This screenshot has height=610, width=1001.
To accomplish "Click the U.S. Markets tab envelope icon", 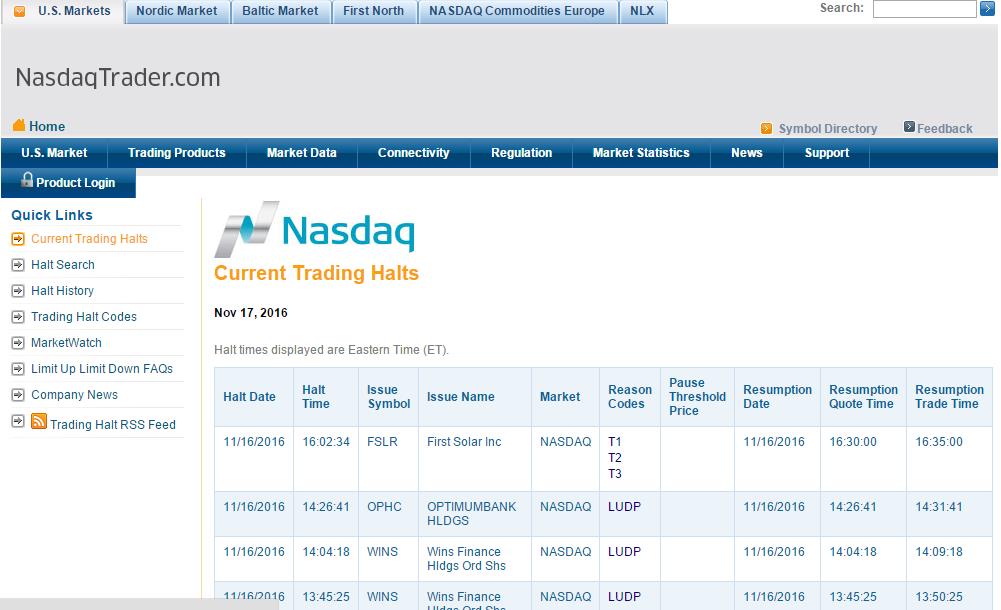I will [20, 11].
